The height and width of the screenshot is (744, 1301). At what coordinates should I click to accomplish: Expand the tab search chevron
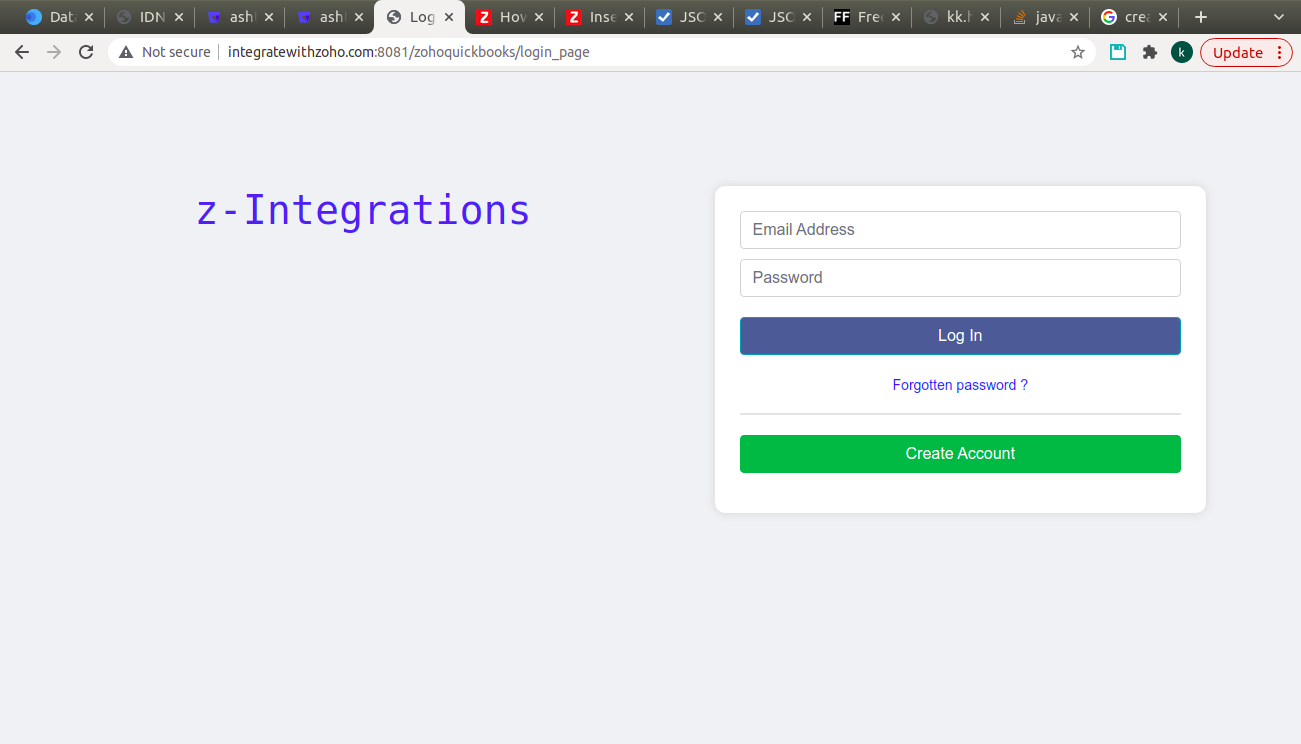pos(1279,17)
